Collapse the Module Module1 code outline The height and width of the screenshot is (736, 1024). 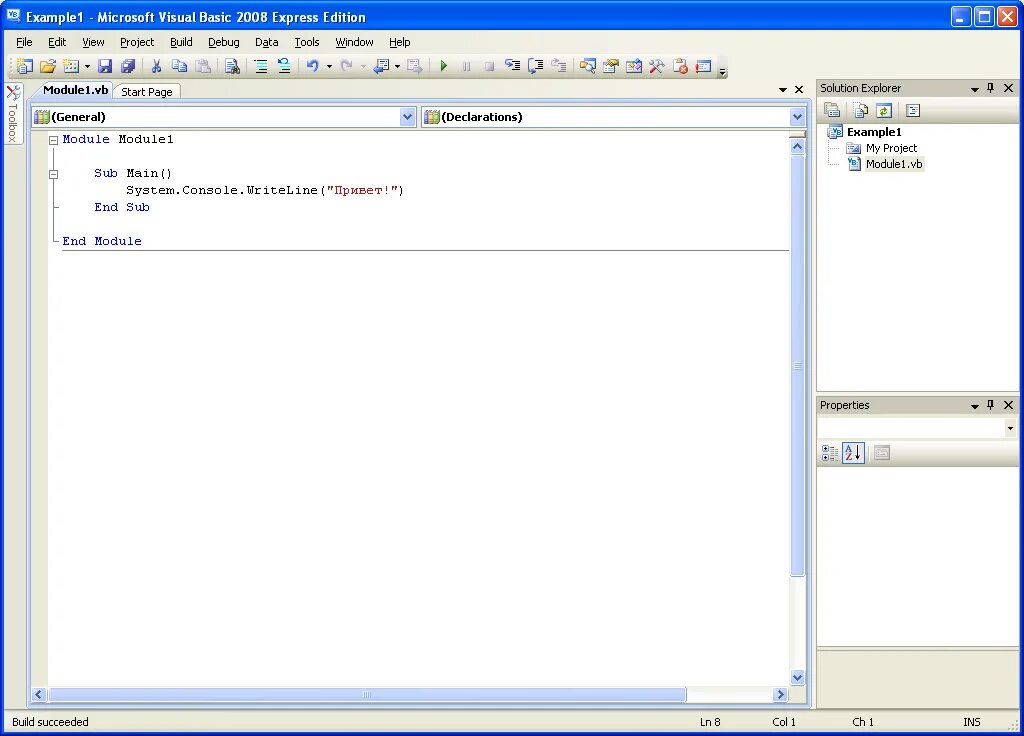click(x=54, y=140)
